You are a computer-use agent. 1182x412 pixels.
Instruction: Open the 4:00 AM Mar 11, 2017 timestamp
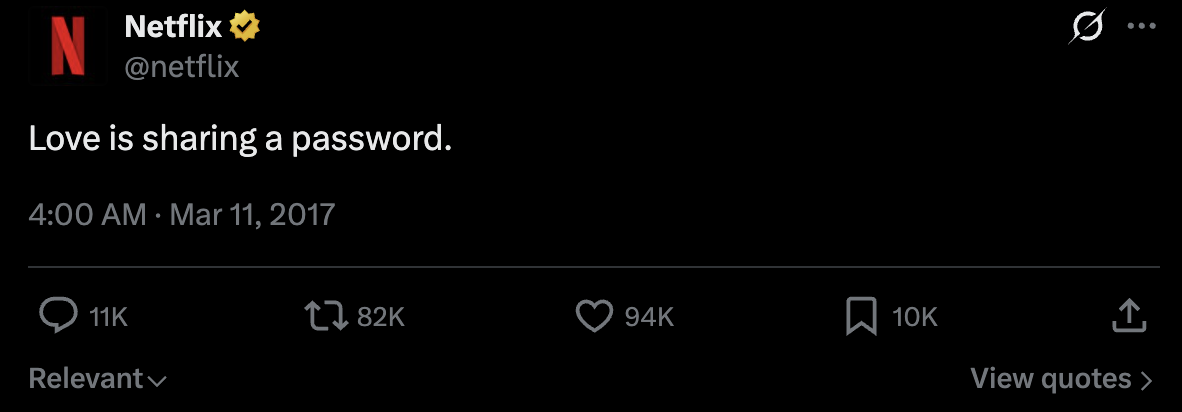pyautogui.click(x=181, y=215)
